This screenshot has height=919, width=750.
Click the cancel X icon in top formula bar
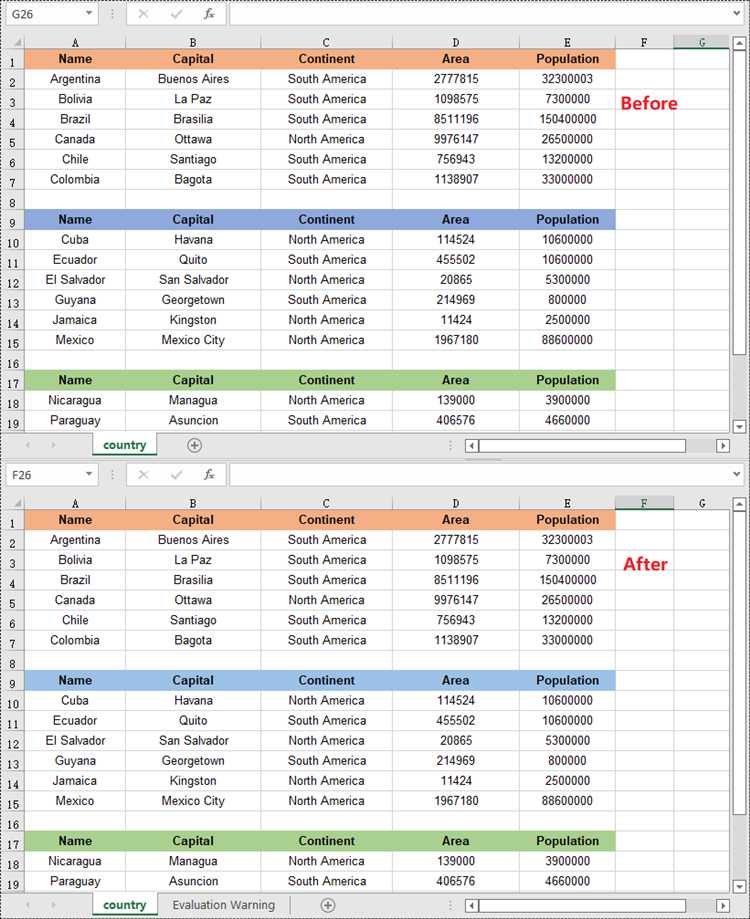[143, 14]
